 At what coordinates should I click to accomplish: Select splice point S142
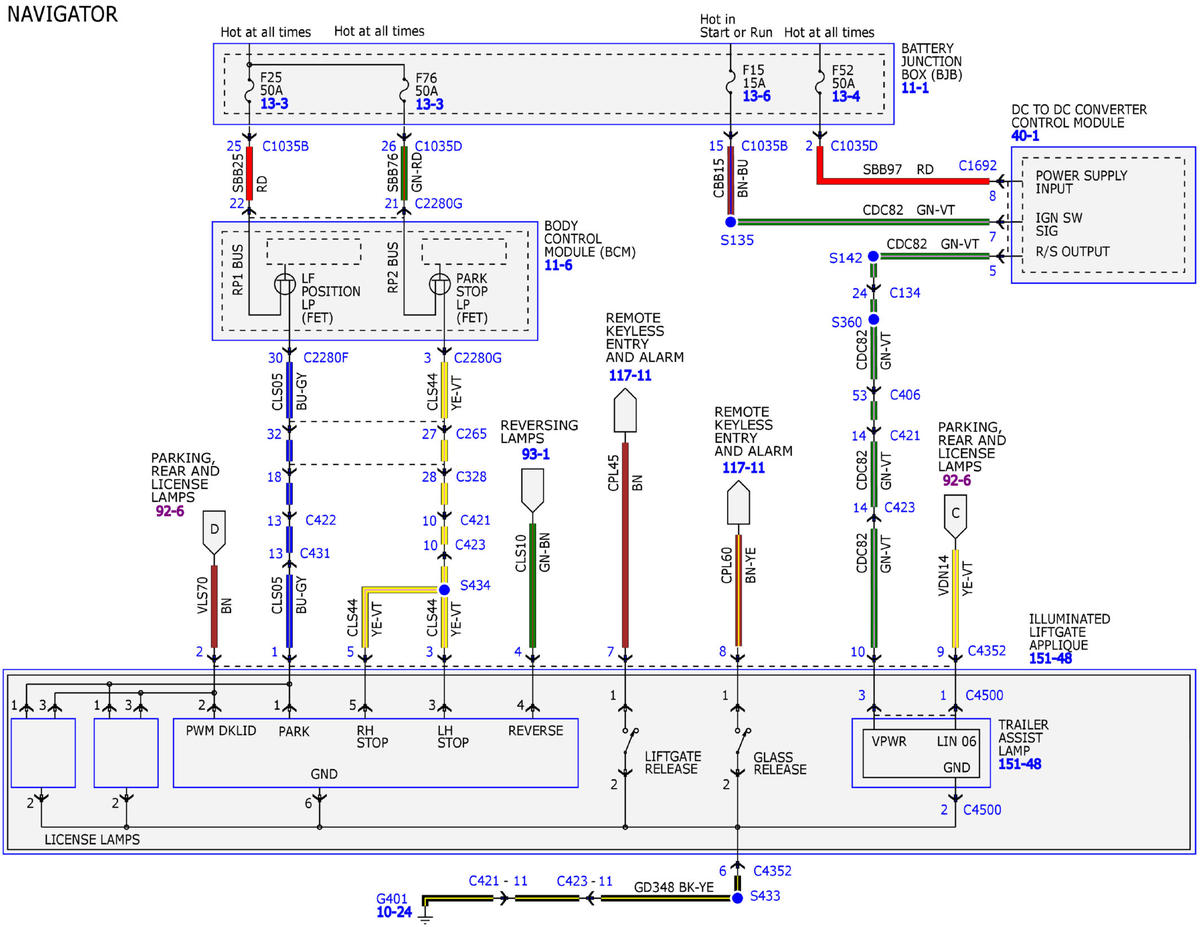874,256
